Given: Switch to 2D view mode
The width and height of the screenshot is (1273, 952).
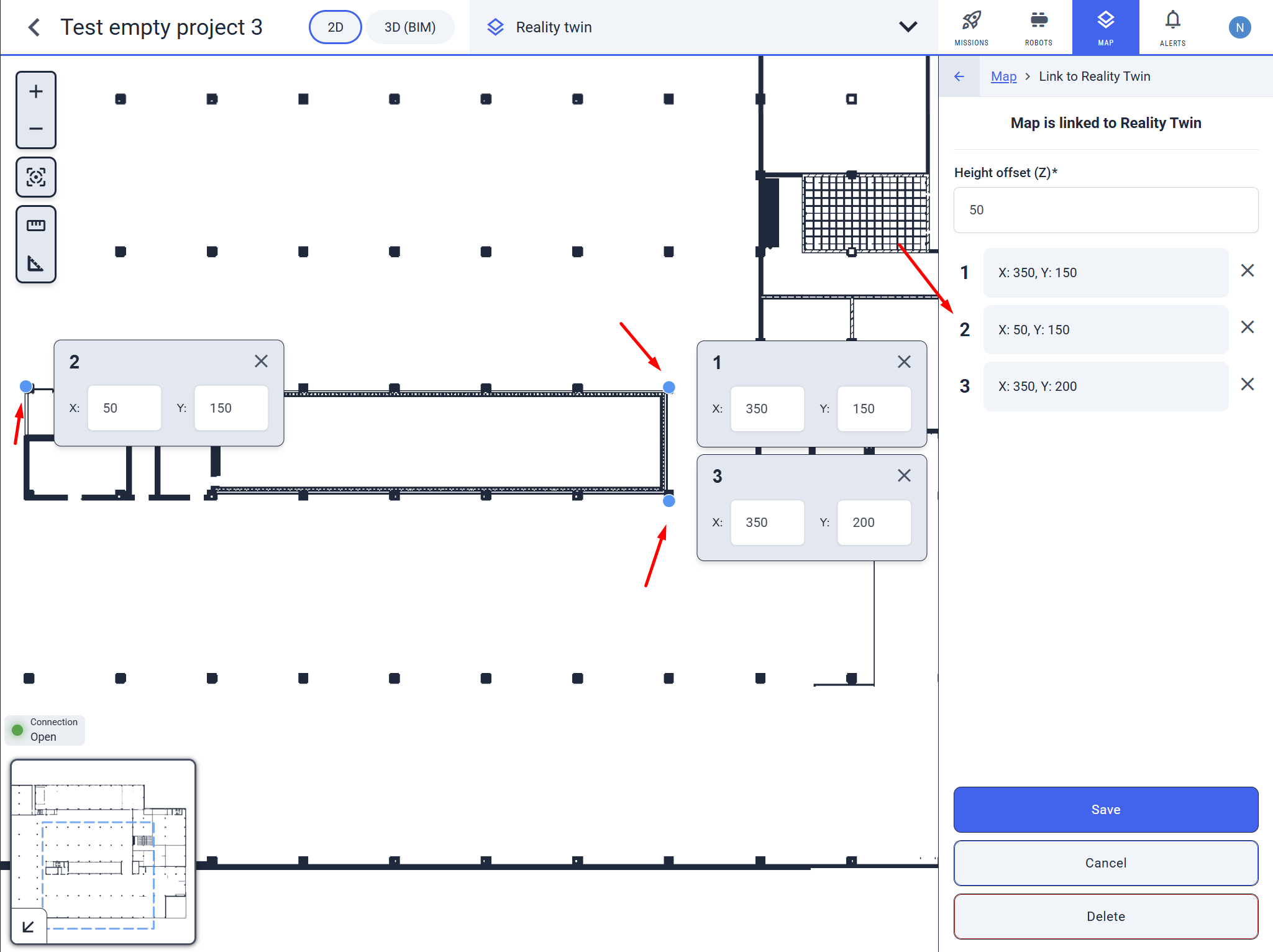Looking at the screenshot, I should pyautogui.click(x=335, y=27).
